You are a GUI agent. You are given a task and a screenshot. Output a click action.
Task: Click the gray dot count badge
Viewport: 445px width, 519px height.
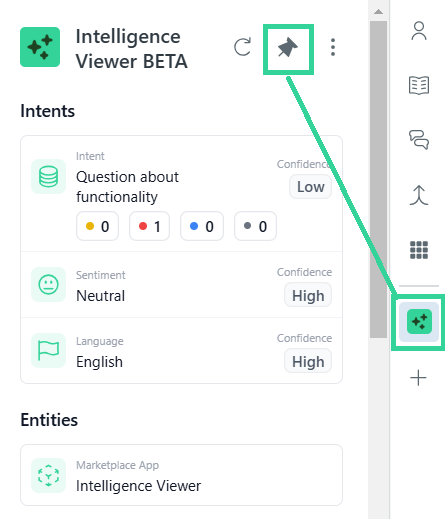coord(255,226)
